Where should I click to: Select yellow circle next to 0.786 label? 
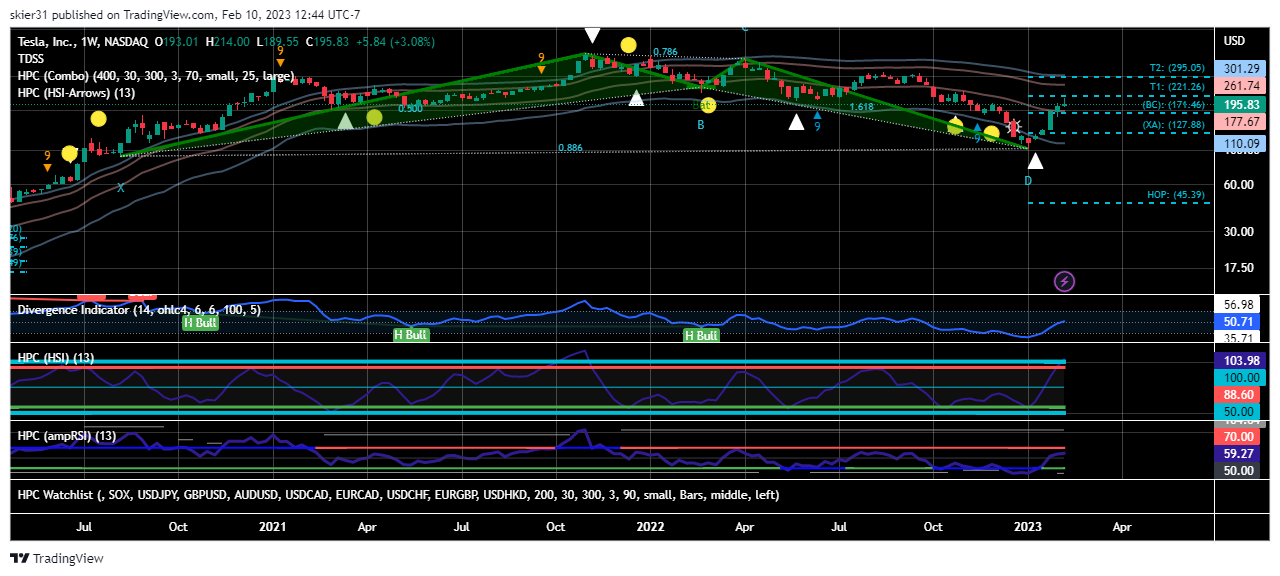click(628, 45)
